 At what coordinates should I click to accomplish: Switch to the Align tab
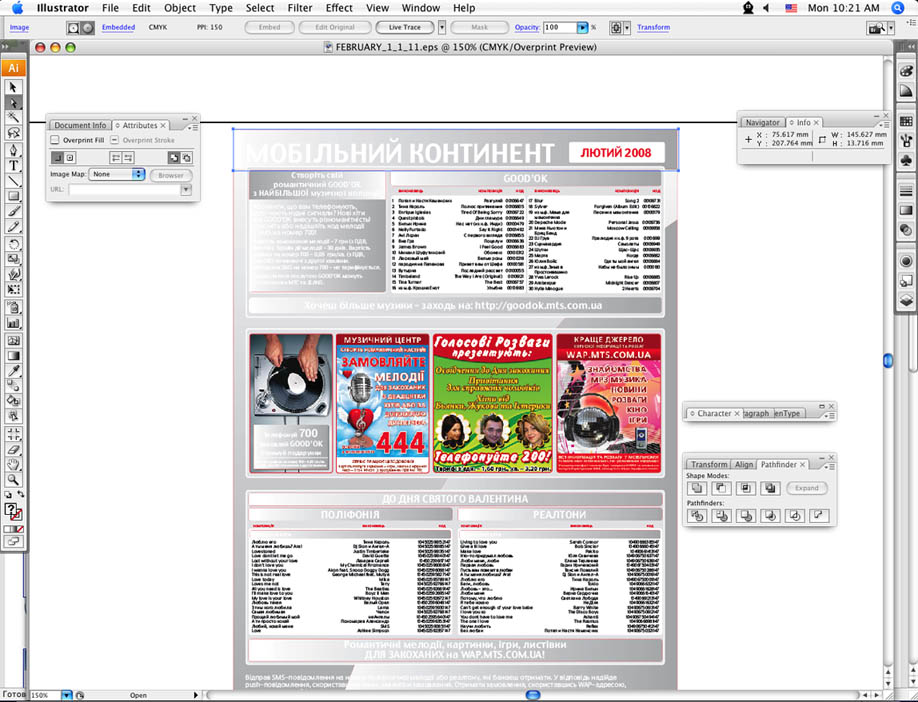[744, 464]
